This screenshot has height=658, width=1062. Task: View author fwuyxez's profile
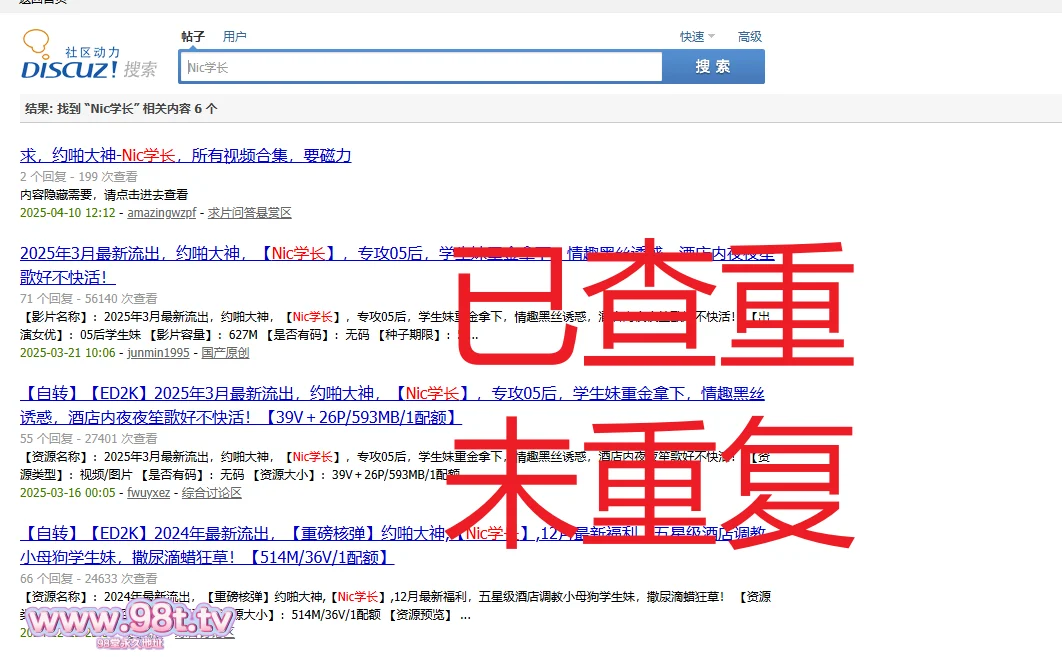[150, 493]
